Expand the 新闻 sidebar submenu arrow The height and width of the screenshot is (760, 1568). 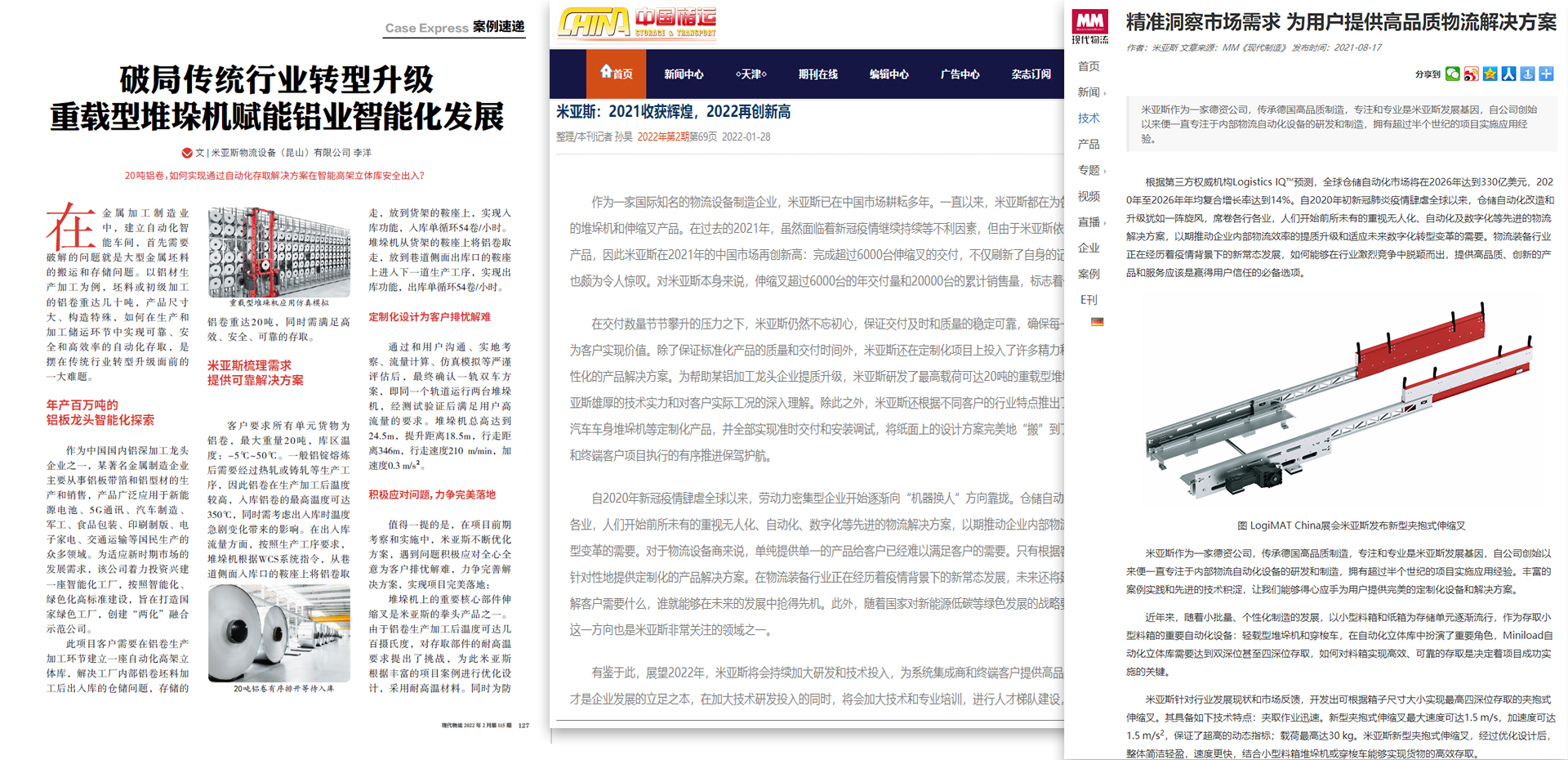(x=1105, y=93)
